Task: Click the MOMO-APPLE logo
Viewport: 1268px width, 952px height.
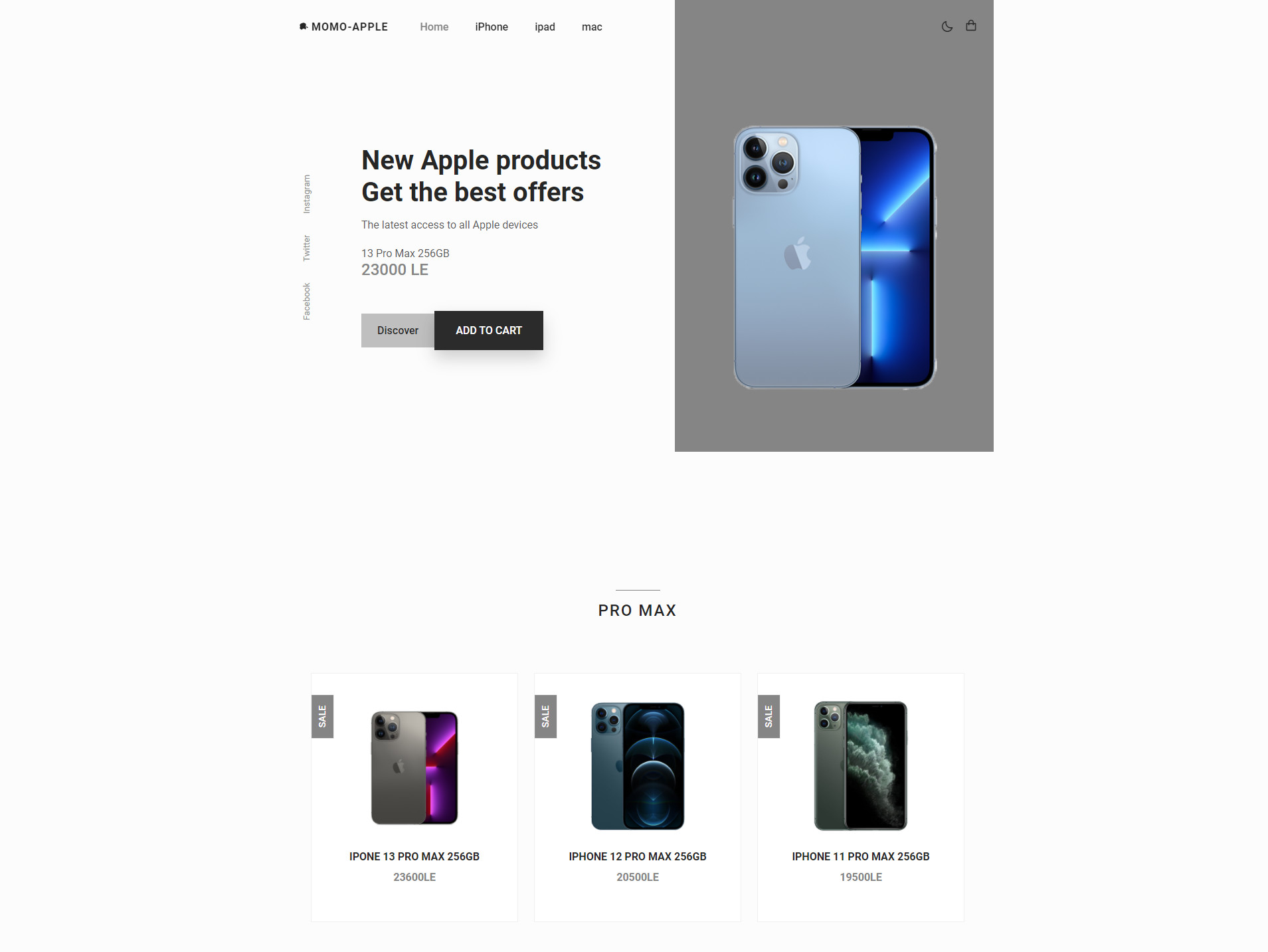Action: click(343, 27)
